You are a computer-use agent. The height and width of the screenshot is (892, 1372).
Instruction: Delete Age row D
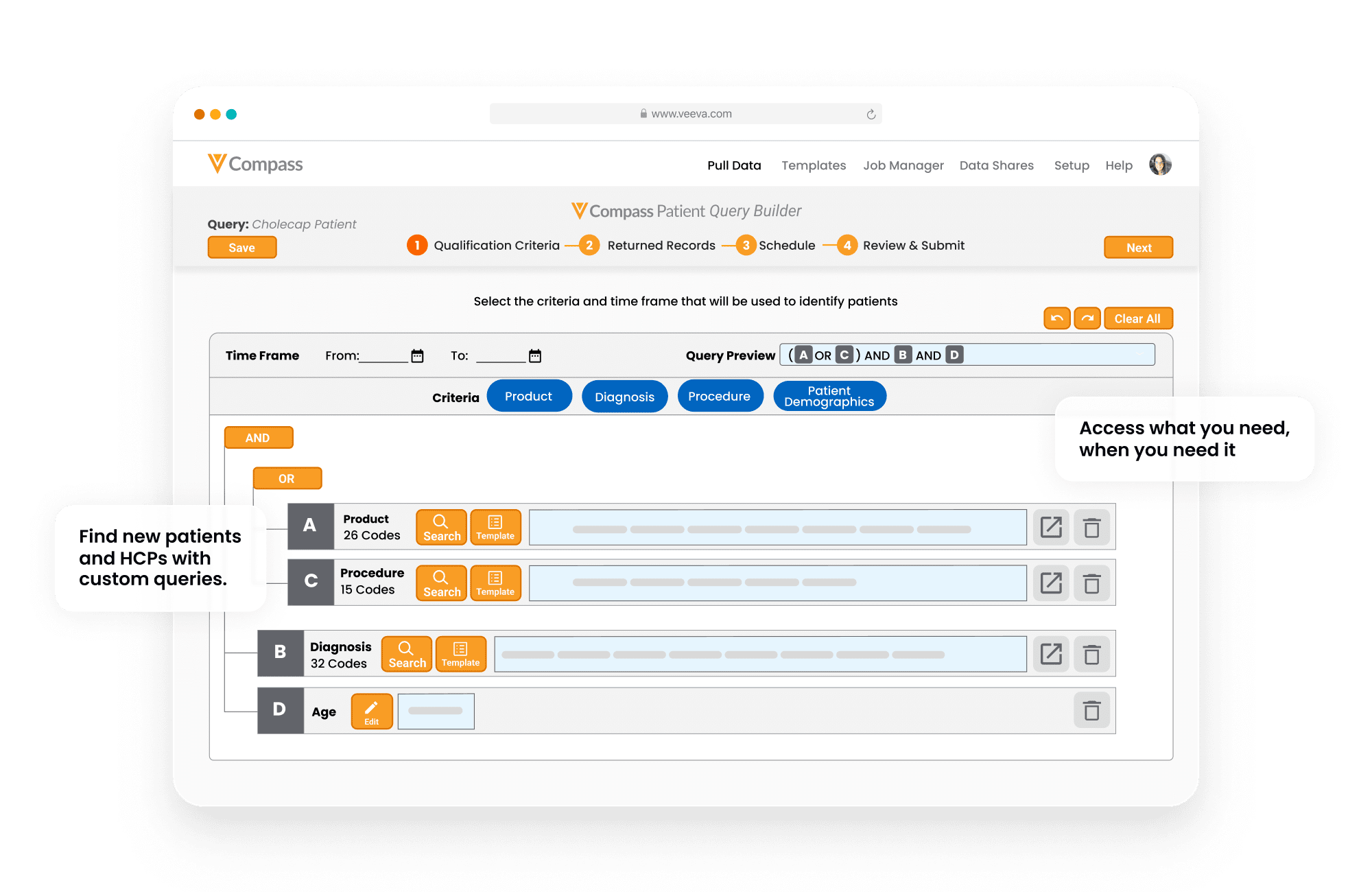[1091, 711]
